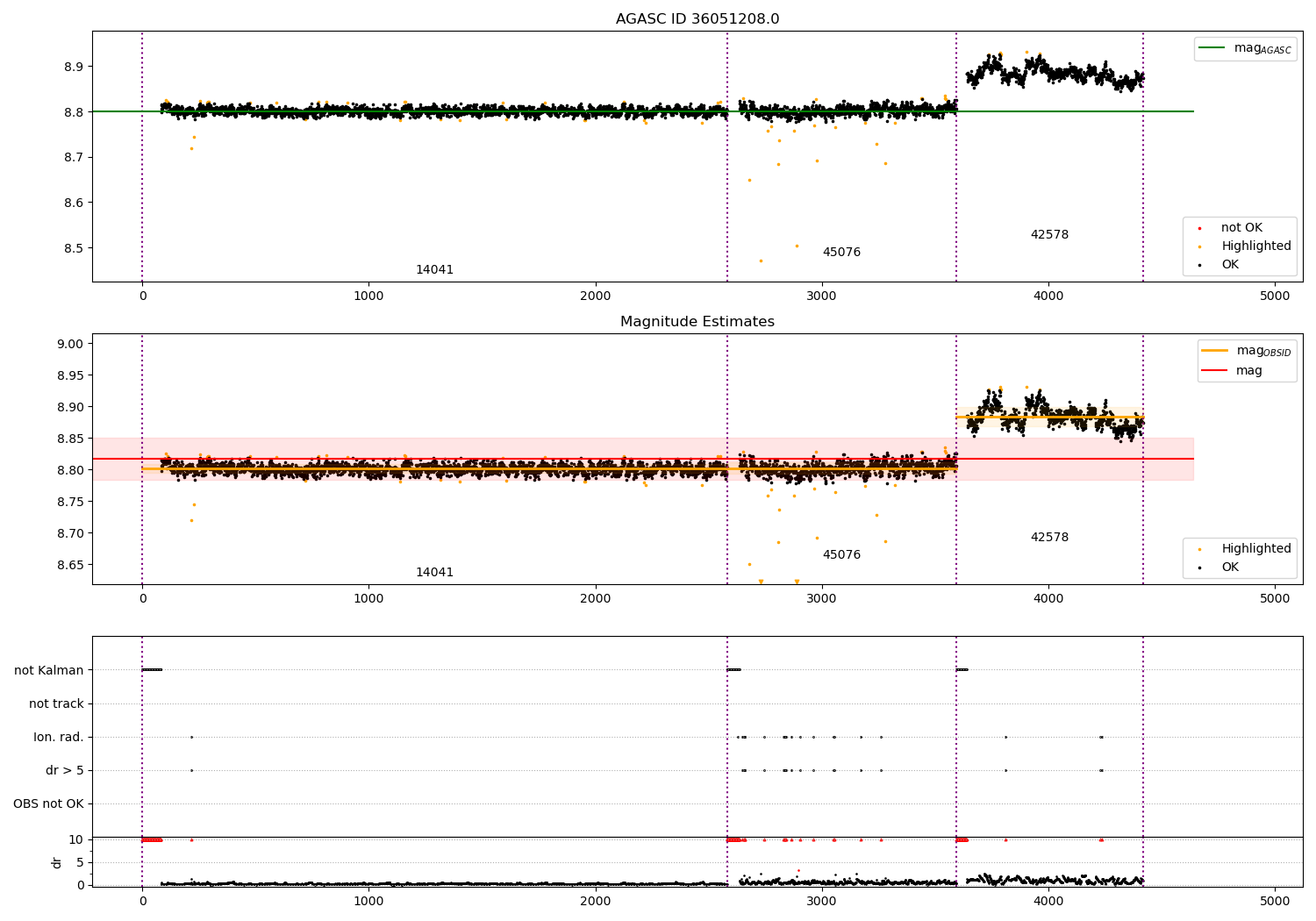Click y-axis tick 8.90 in Magnitude Estimates plot
The height and width of the screenshot is (921, 1316).
(70, 407)
